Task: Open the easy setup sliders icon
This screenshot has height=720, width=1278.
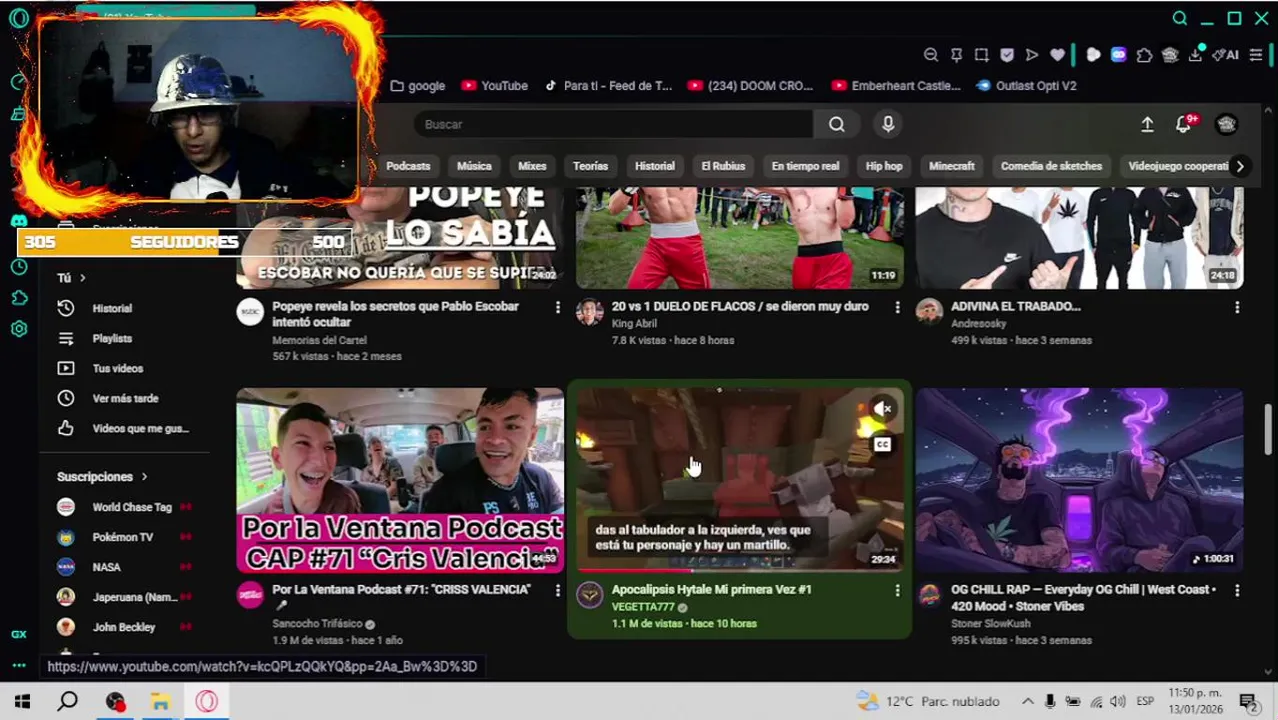Action: pyautogui.click(x=1256, y=55)
